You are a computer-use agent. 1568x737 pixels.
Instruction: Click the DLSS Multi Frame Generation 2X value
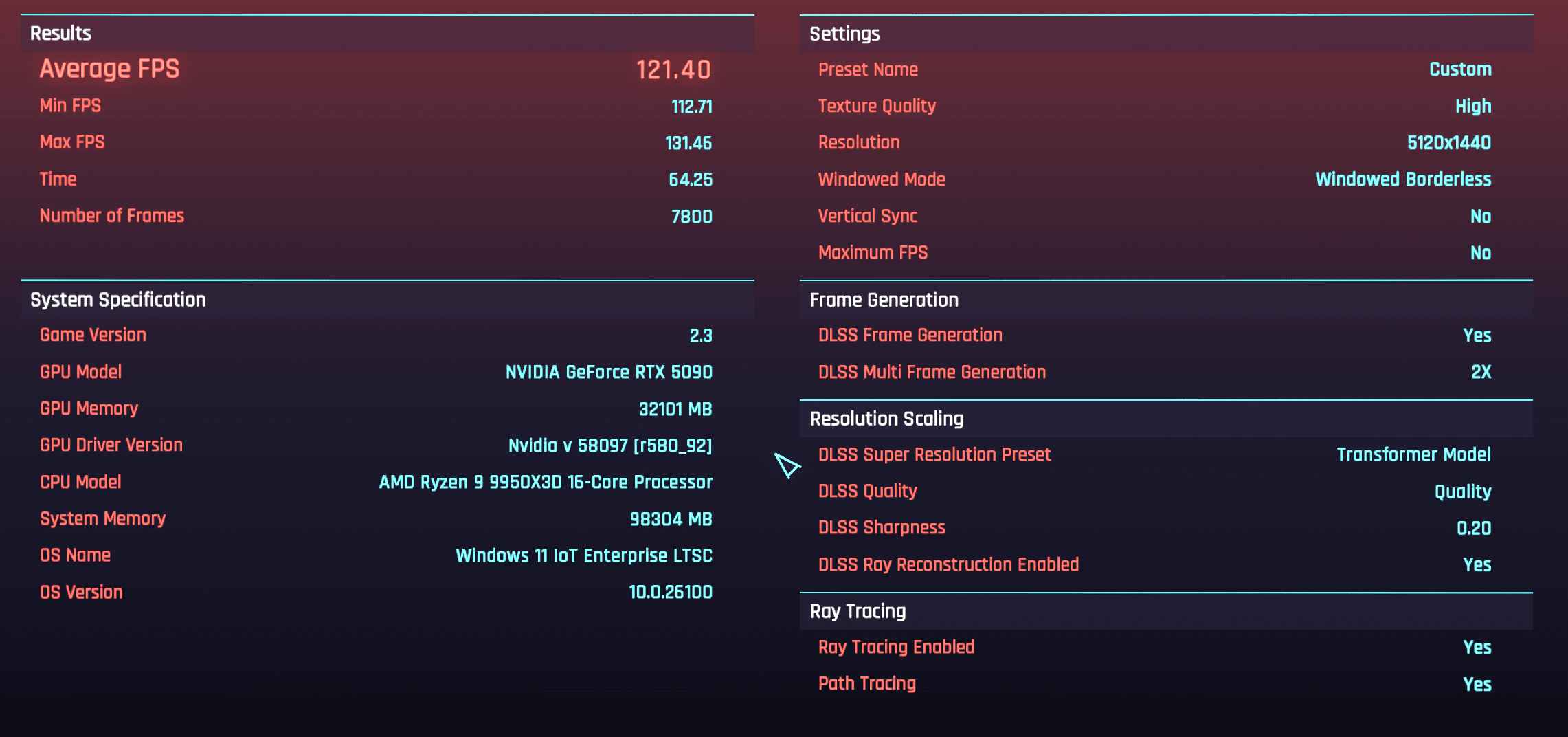pos(1481,372)
